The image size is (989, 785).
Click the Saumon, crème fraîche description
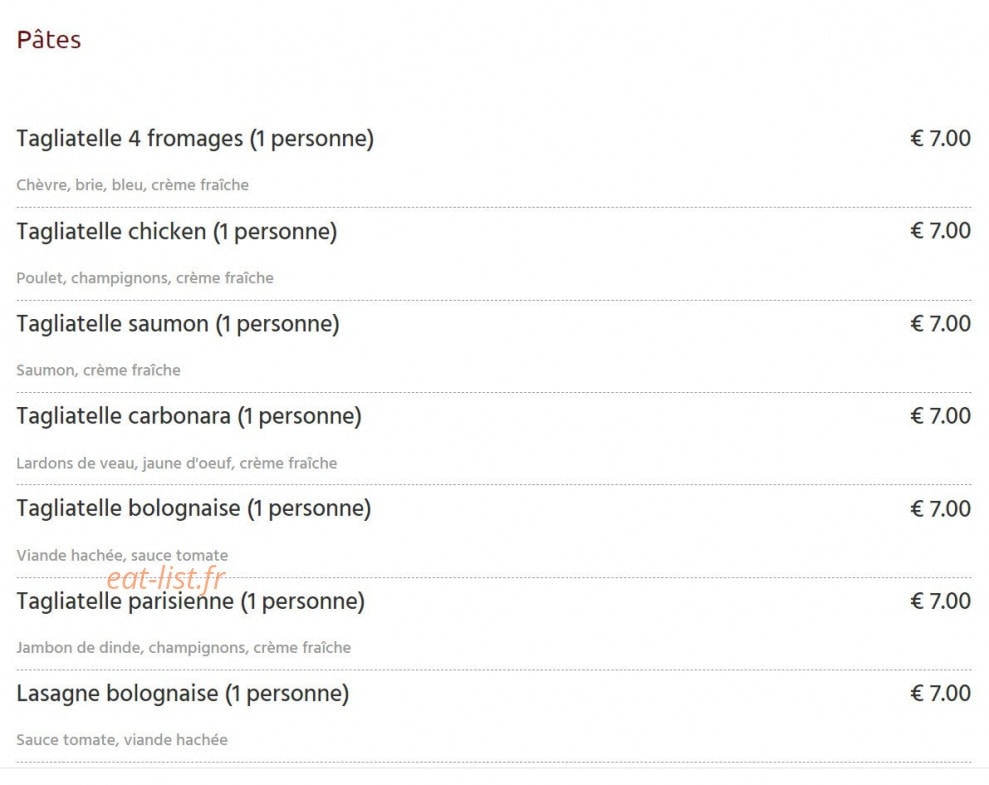click(98, 370)
